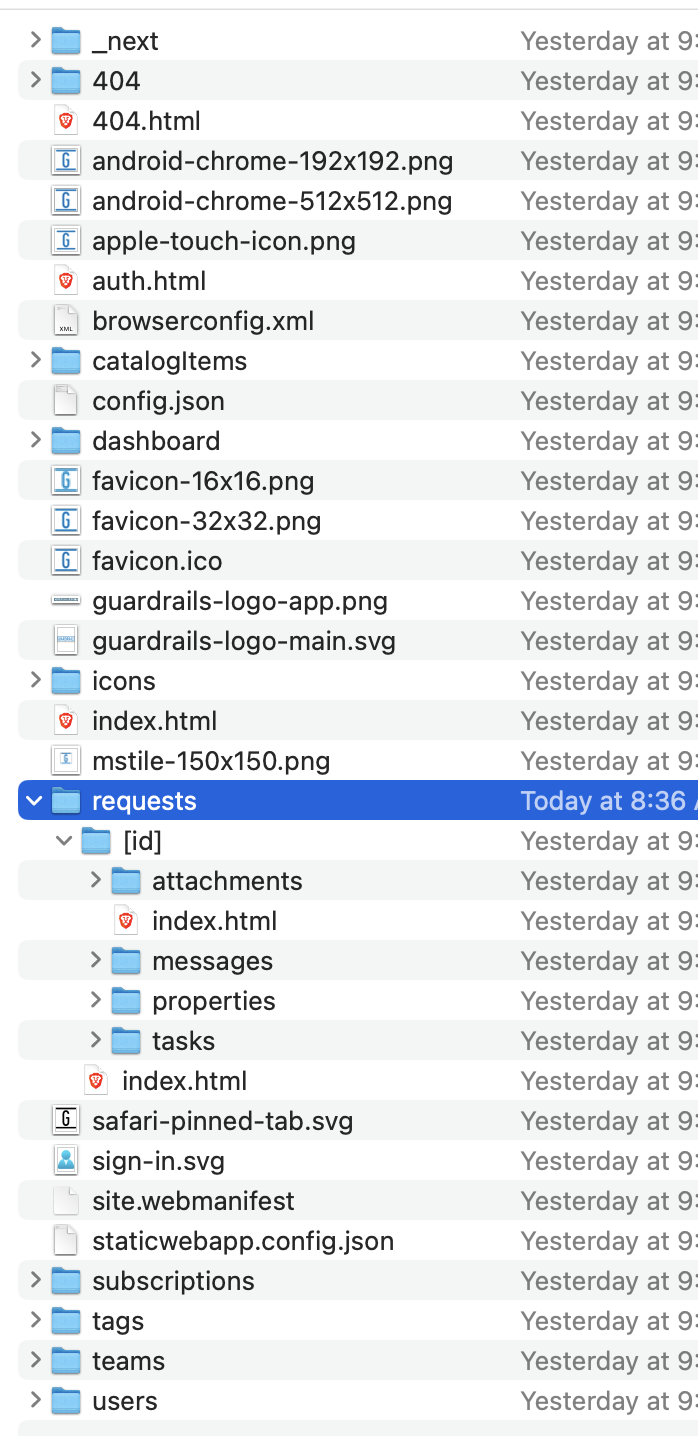Expand the 404 folder chevron

pyautogui.click(x=35, y=80)
